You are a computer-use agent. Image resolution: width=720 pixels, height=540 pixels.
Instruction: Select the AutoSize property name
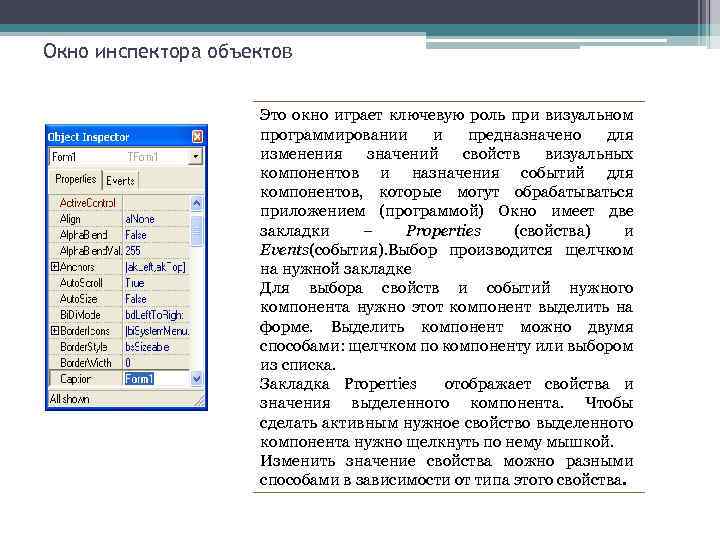tap(79, 299)
